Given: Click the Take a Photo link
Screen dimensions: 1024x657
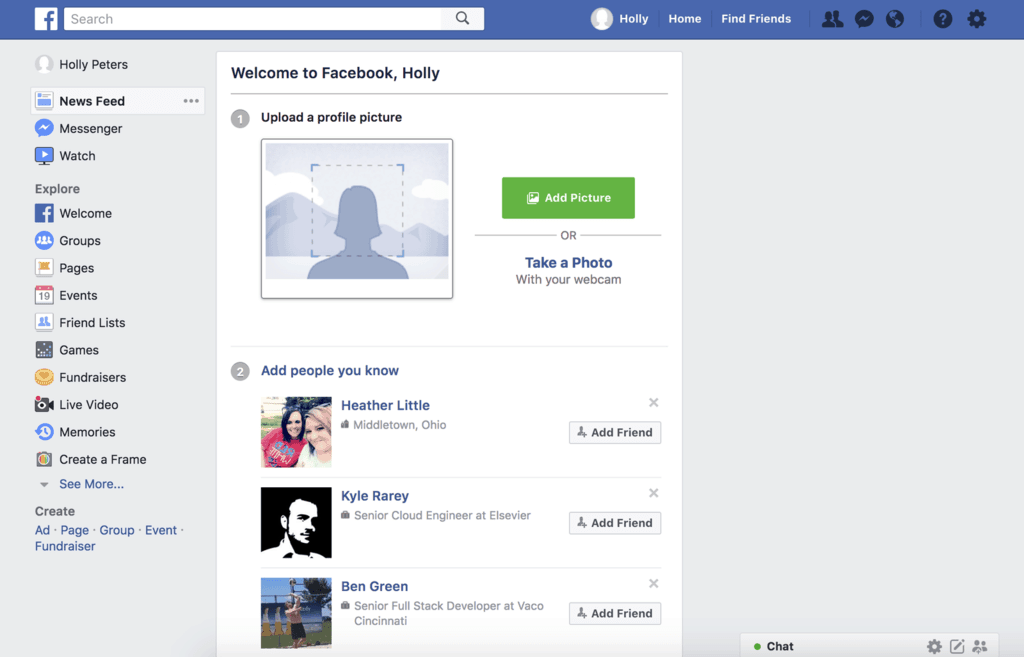Looking at the screenshot, I should click(x=568, y=263).
